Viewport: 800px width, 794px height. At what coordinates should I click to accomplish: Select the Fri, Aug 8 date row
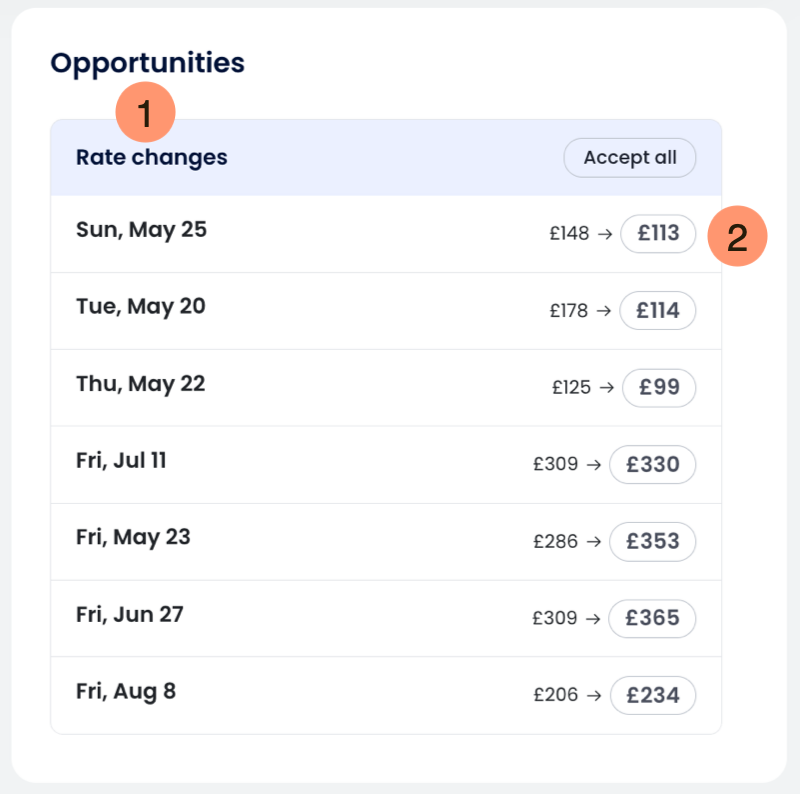point(126,691)
